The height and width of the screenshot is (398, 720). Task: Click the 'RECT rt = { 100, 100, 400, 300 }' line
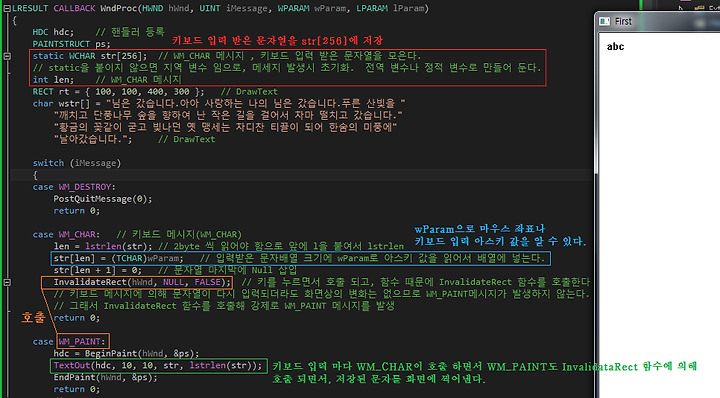point(118,92)
